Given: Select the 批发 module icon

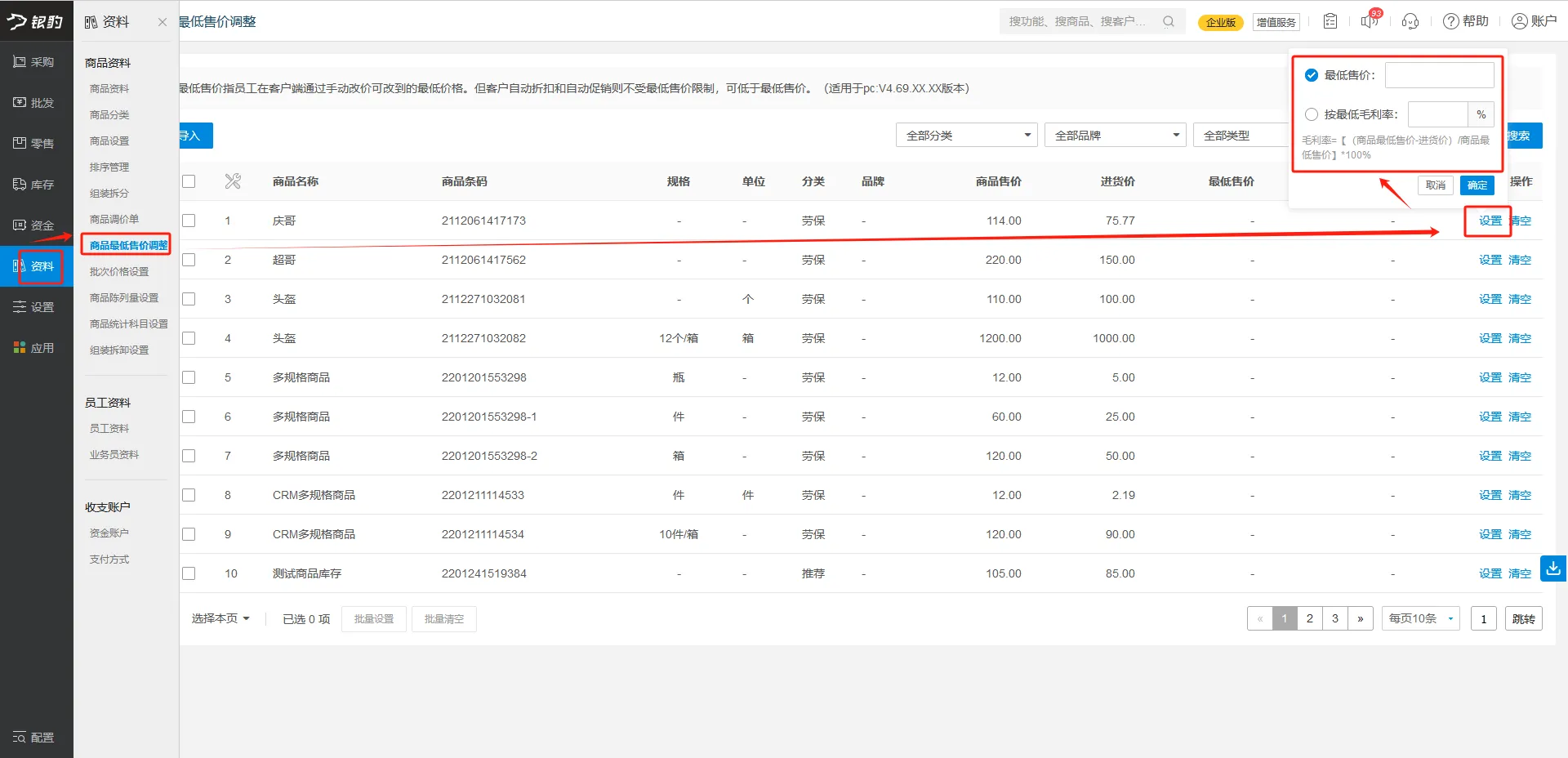Looking at the screenshot, I should pyautogui.click(x=36, y=102).
